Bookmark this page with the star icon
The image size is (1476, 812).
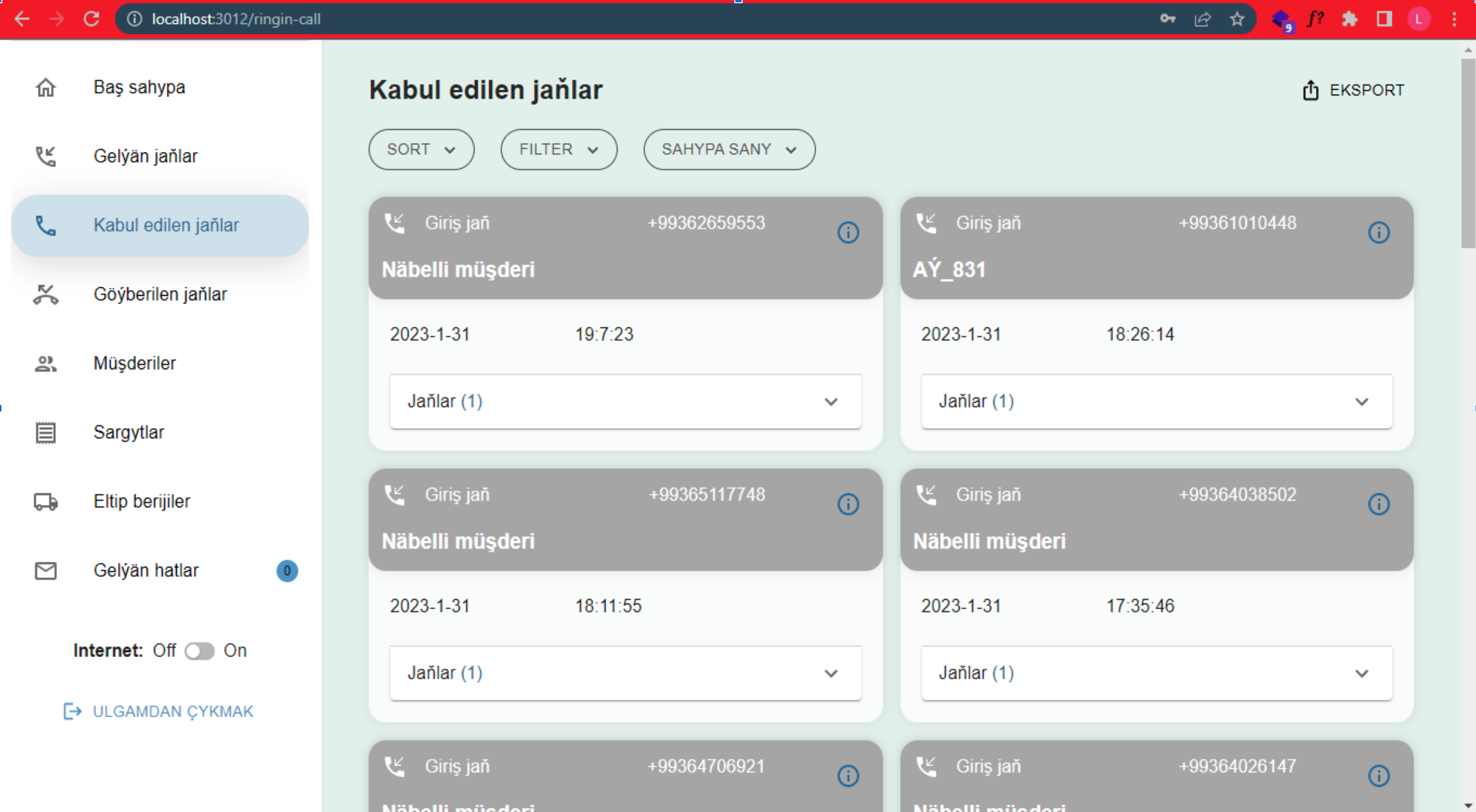coord(1237,19)
